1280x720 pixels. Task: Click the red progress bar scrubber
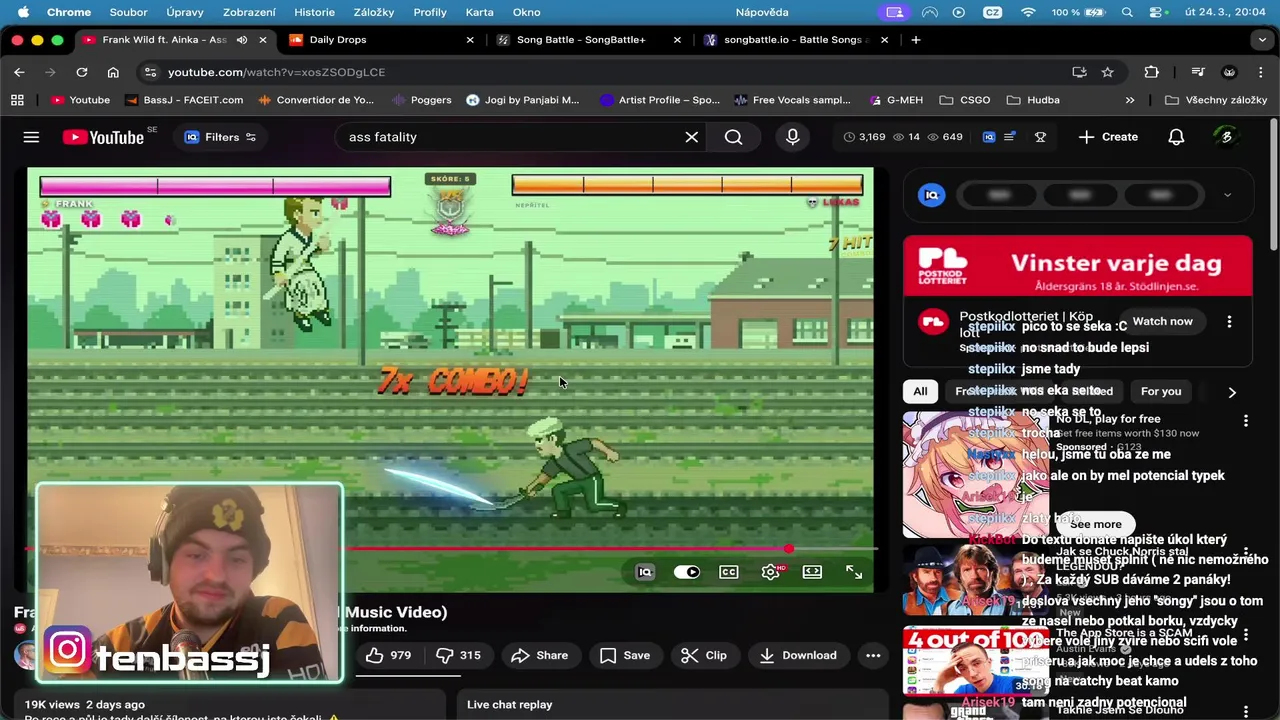[789, 548]
